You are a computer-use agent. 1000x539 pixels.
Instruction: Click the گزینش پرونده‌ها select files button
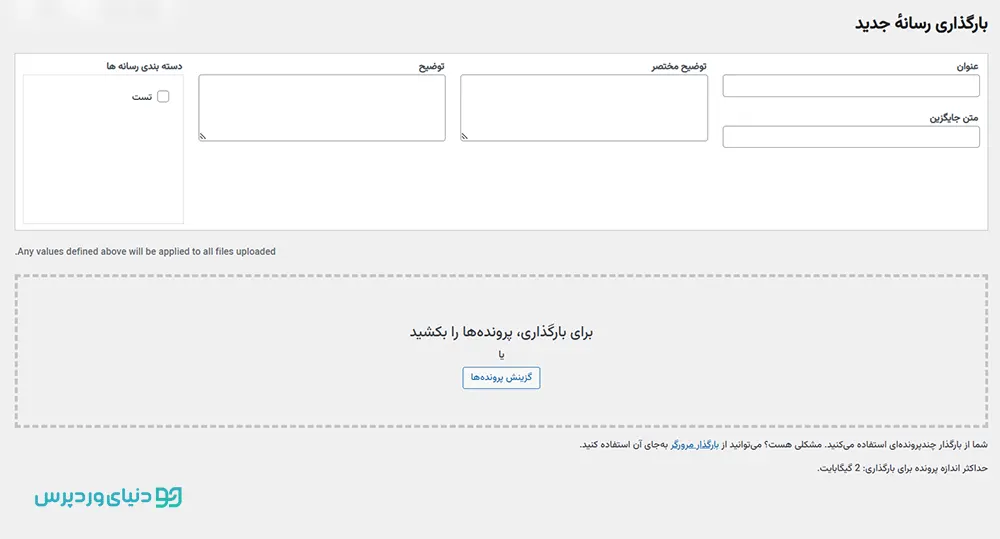[501, 378]
